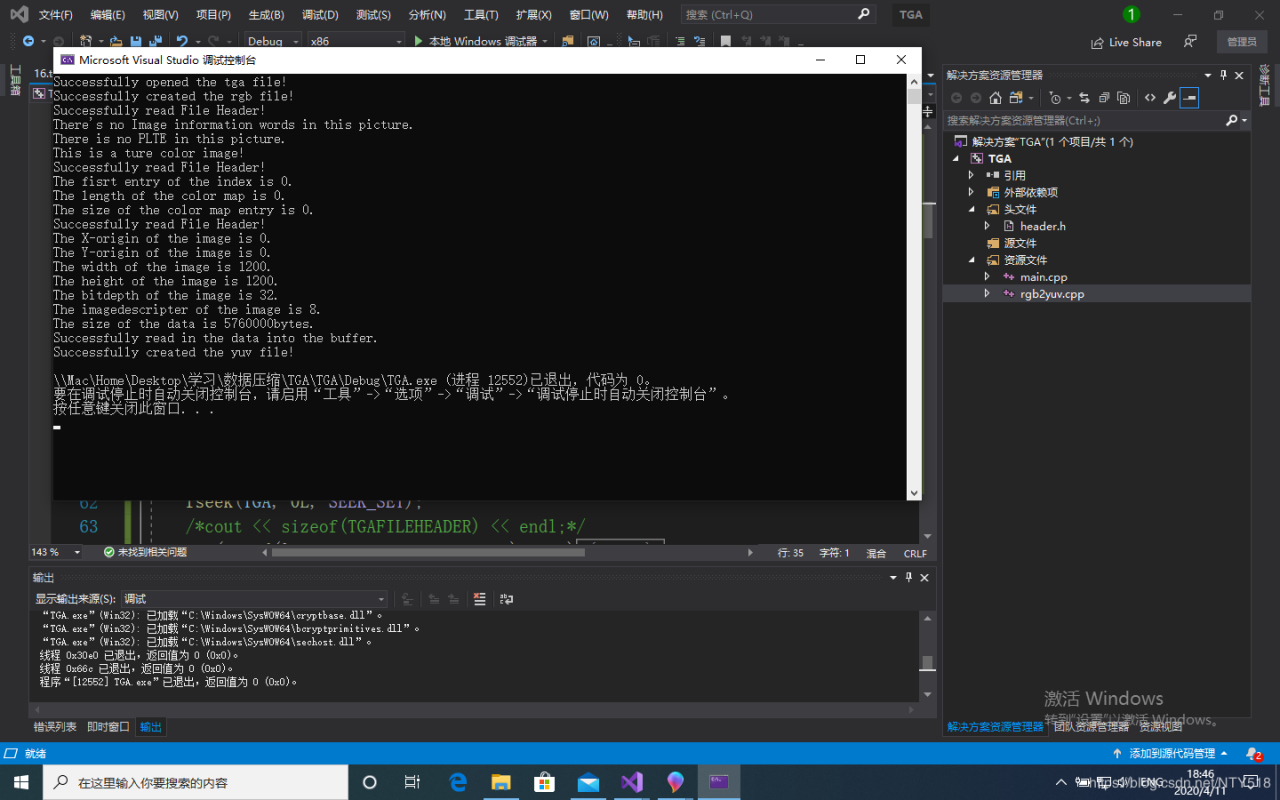Open the Mail app from the taskbar
The image size is (1280, 800).
pyautogui.click(x=588, y=782)
